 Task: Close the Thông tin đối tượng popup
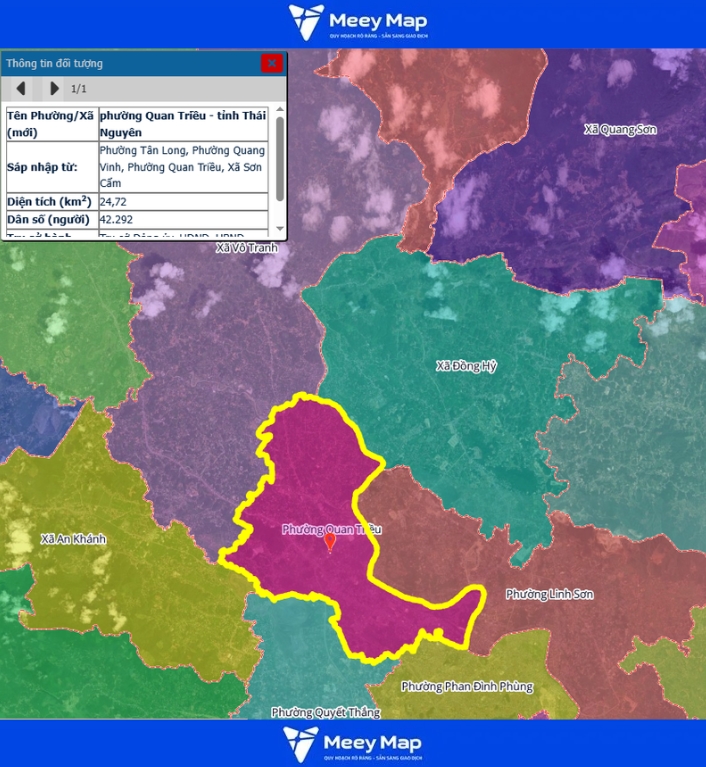(x=271, y=63)
